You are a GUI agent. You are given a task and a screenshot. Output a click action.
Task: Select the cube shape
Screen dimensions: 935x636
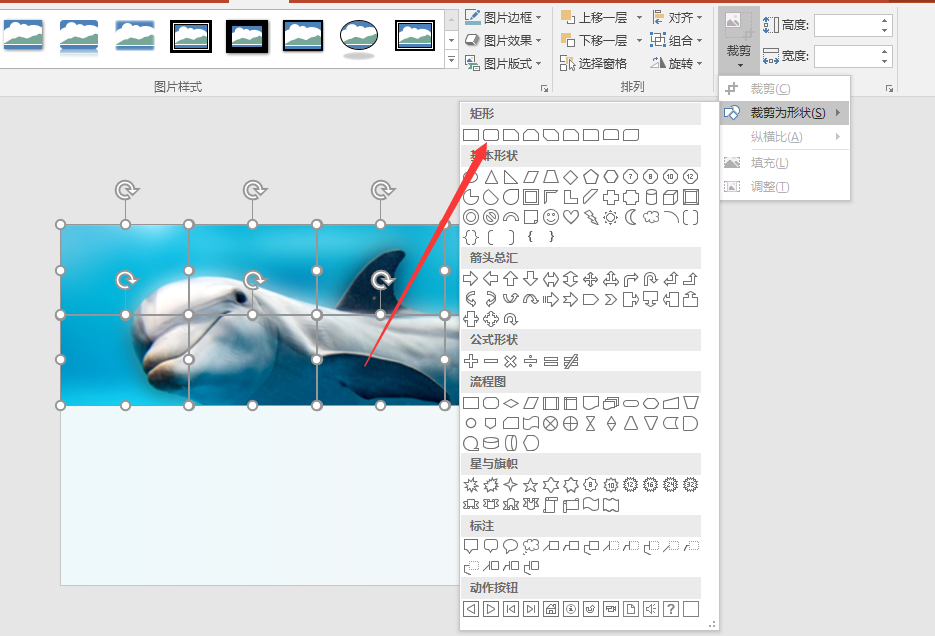671,197
